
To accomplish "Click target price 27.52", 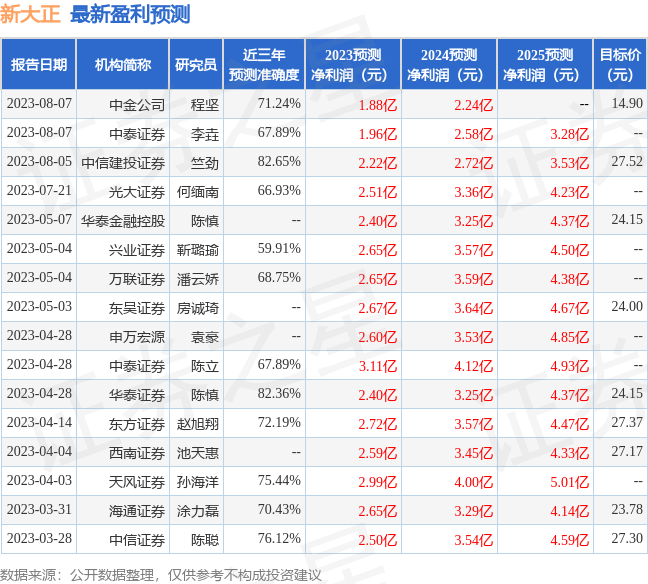I will [627, 161].
